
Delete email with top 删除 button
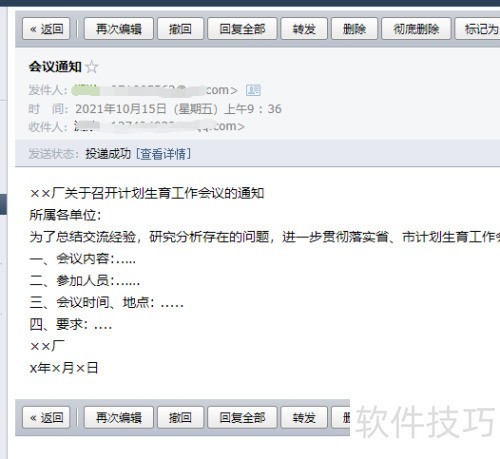pos(354,29)
